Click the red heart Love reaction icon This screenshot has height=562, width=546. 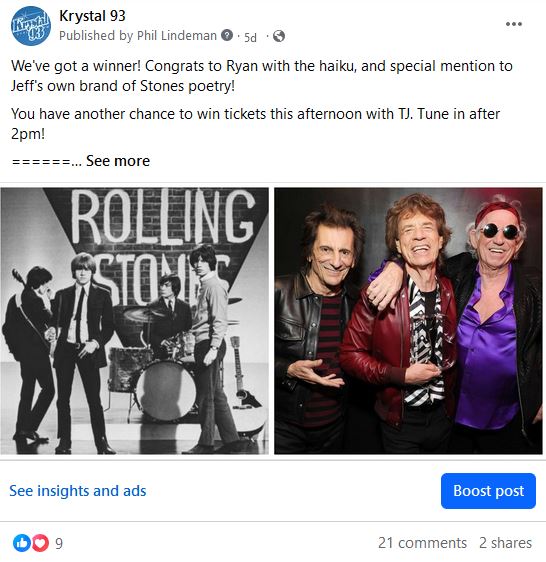40,543
